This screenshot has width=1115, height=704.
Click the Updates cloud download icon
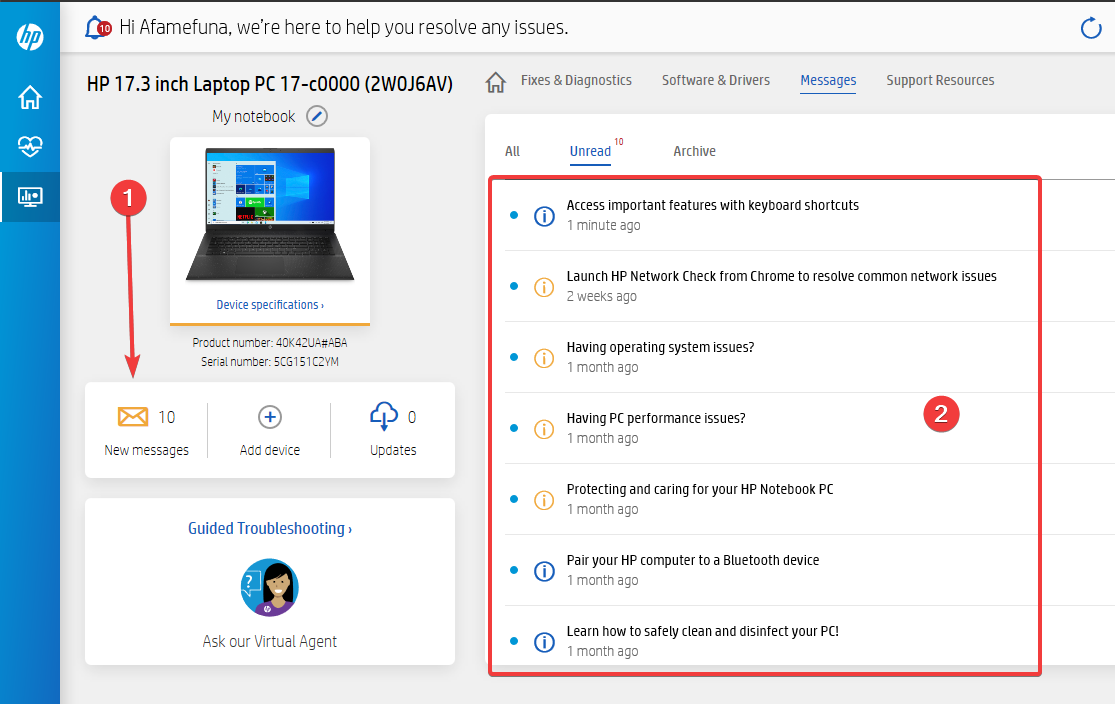pos(384,416)
